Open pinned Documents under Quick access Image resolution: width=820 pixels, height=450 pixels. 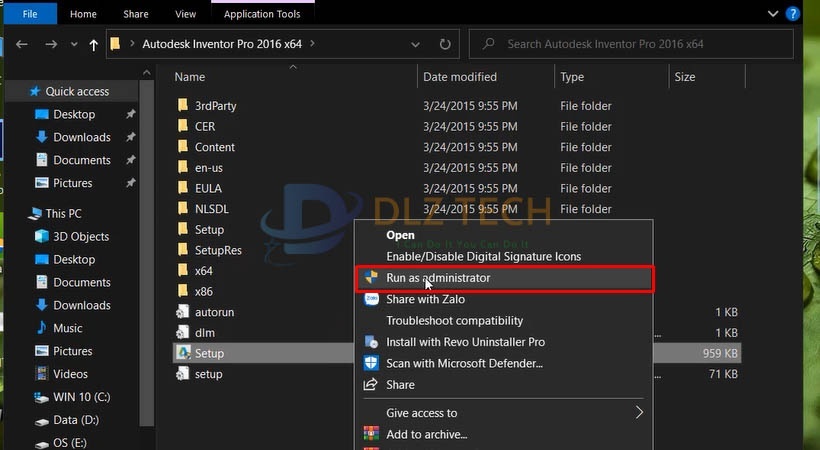(82, 160)
